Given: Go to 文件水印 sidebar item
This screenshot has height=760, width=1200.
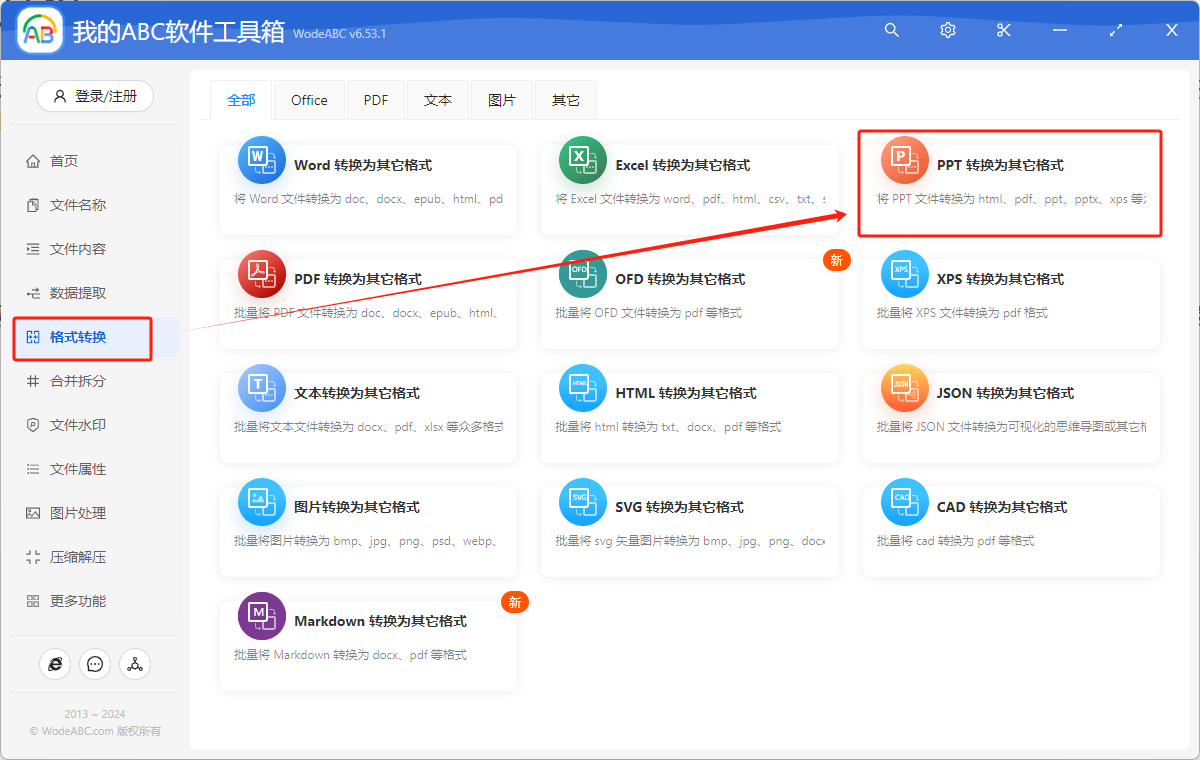Looking at the screenshot, I should [78, 425].
